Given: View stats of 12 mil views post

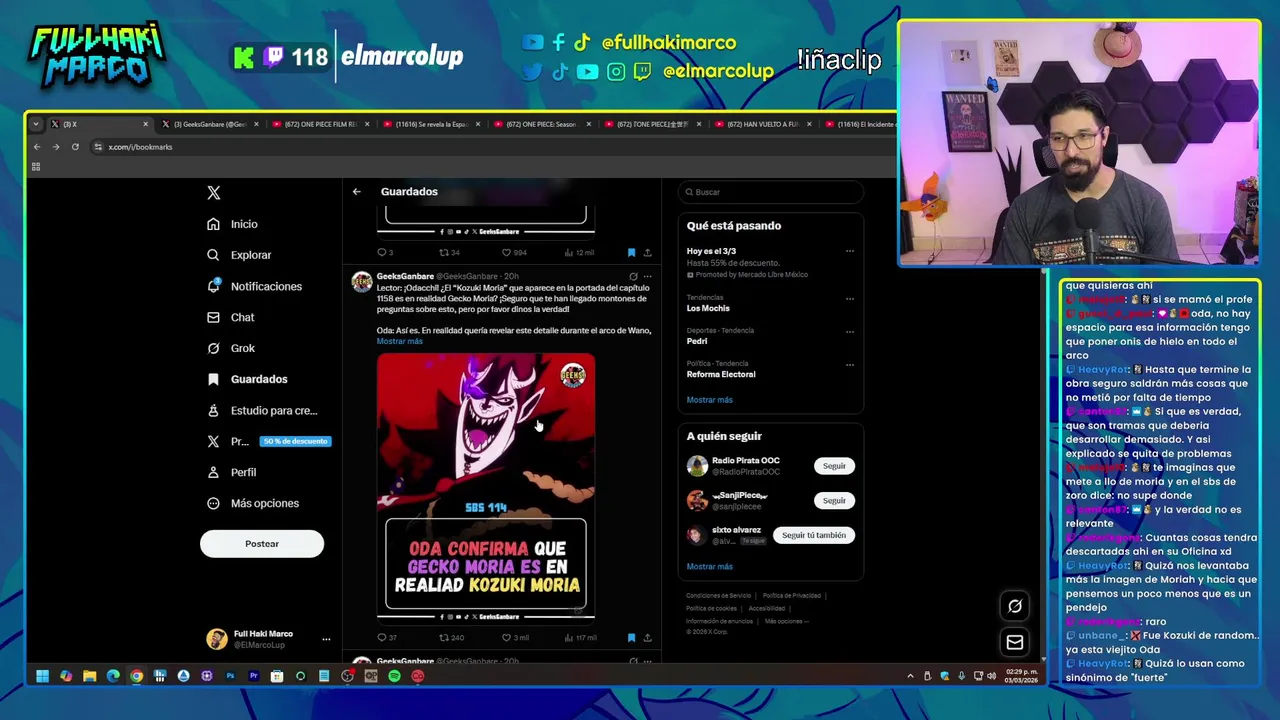Looking at the screenshot, I should click(x=579, y=253).
